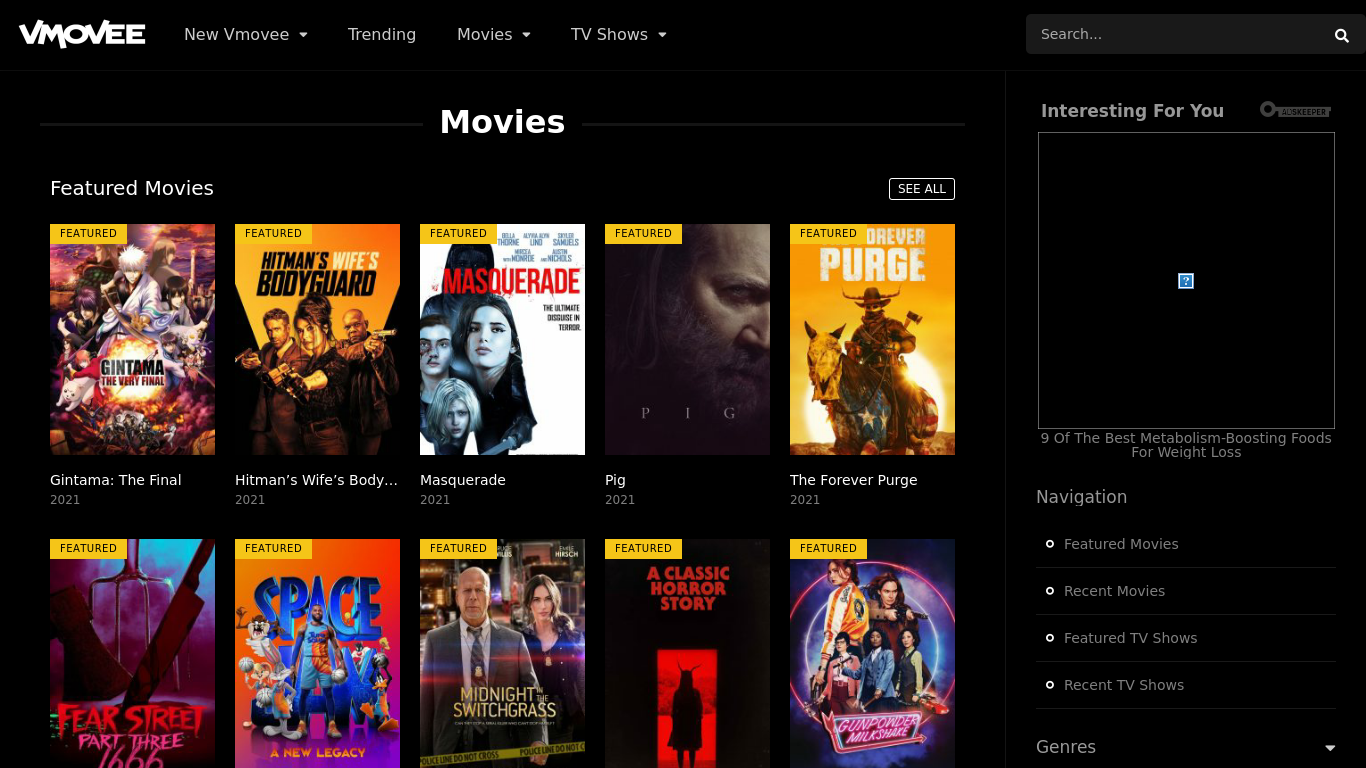Click the Gintama: The Final title link
1366x768 pixels.
[x=116, y=480]
